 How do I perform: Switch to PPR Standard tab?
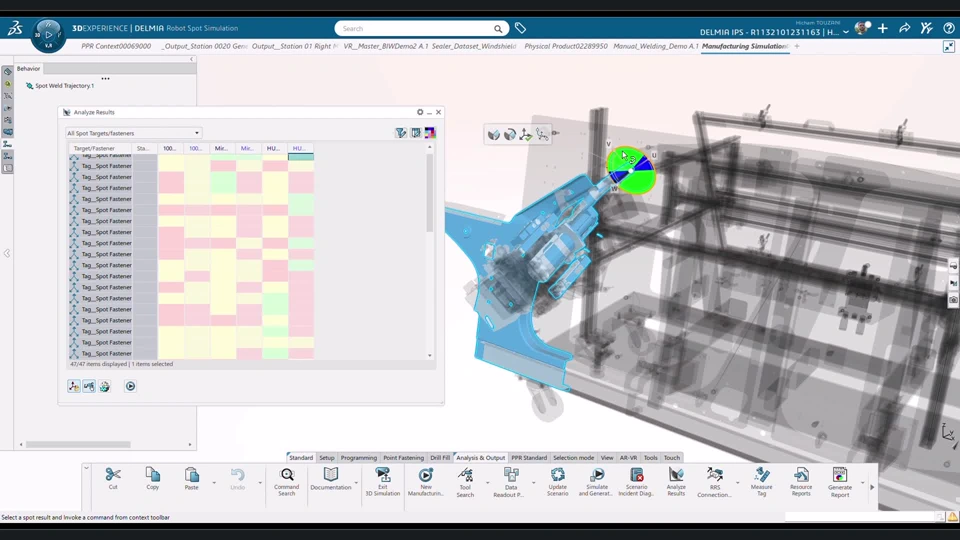point(529,457)
